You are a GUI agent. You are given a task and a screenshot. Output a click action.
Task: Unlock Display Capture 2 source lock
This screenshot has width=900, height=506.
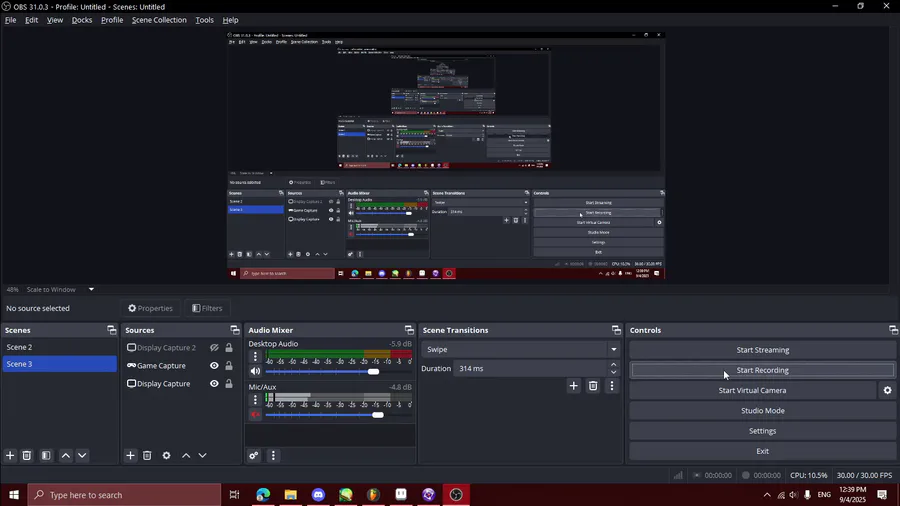coord(229,348)
